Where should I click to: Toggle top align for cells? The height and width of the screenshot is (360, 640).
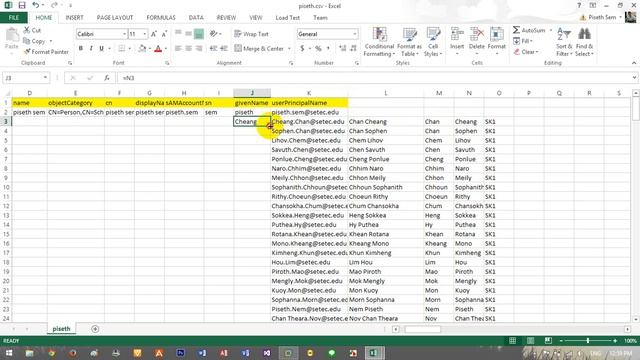[x=178, y=34]
